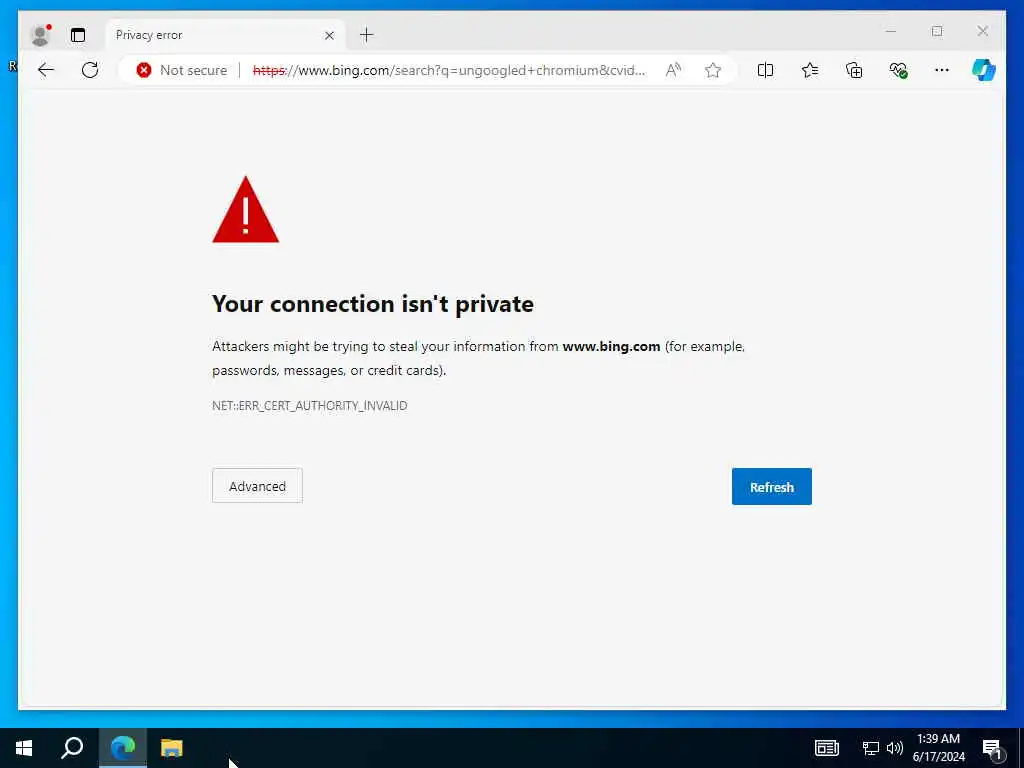Open Browser essentials heart icon
The height and width of the screenshot is (768, 1024).
click(899, 70)
